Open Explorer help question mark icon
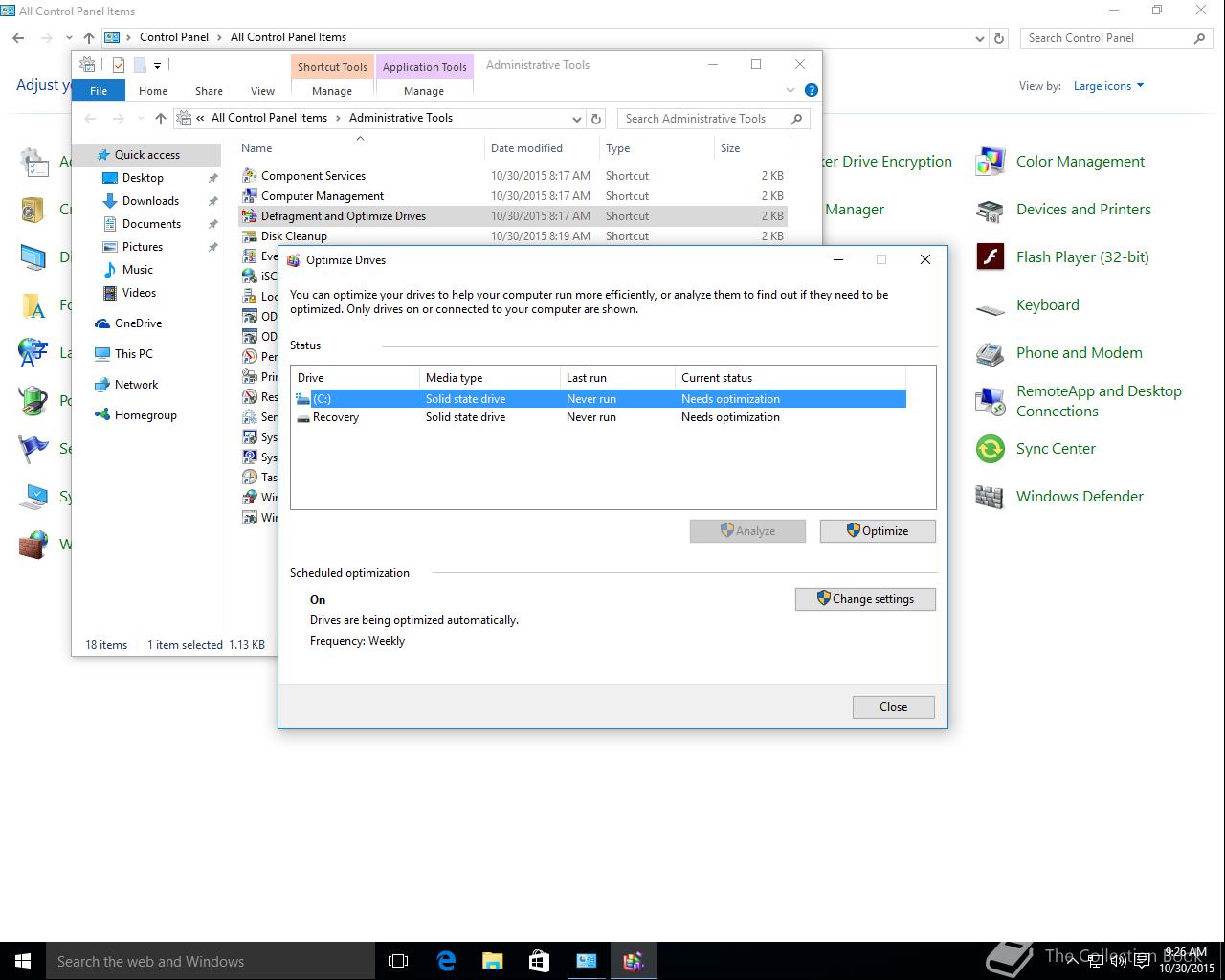Screen dimensions: 1225x980 click(x=812, y=90)
